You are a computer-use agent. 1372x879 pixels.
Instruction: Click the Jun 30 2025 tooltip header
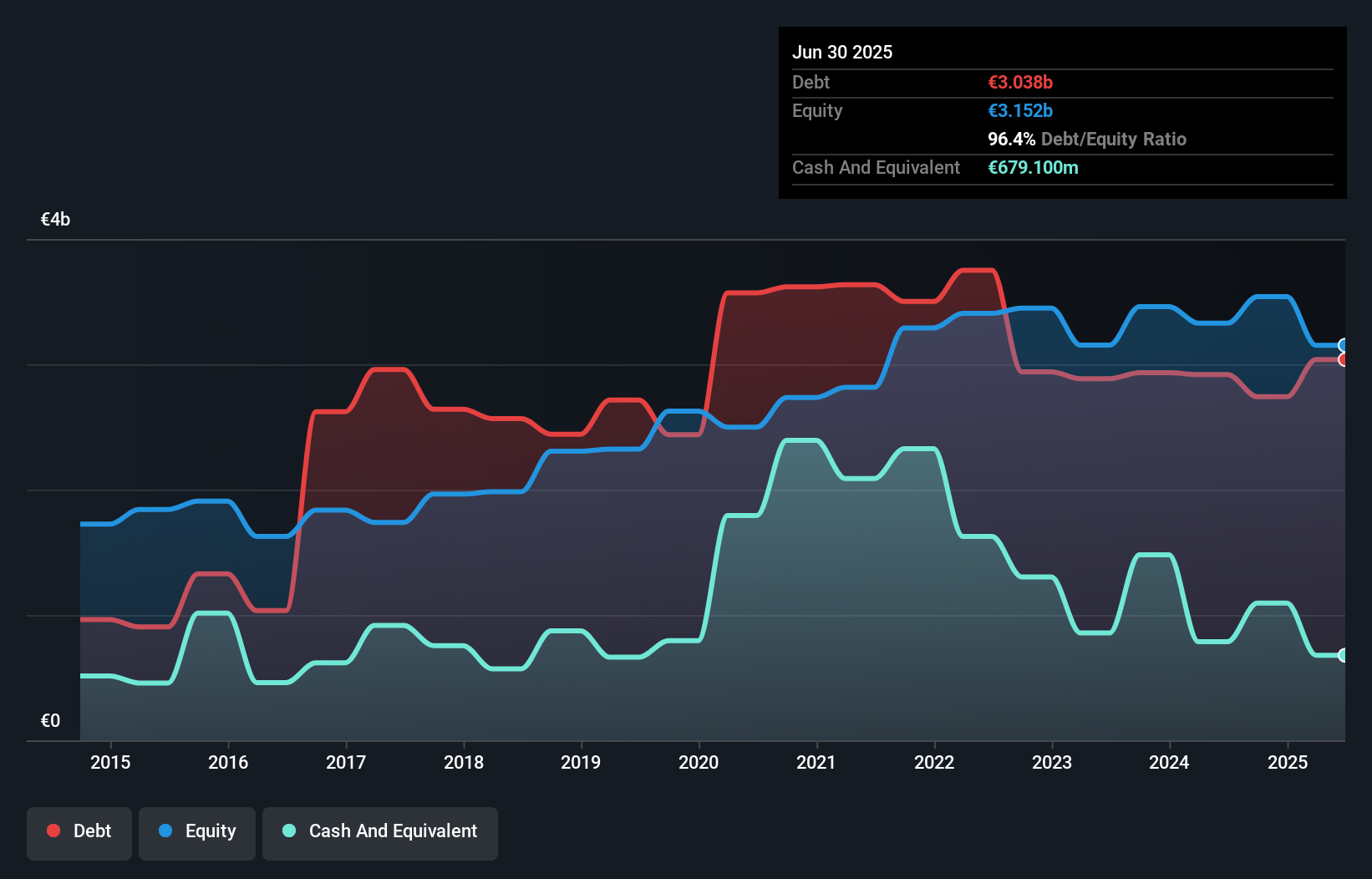pyautogui.click(x=842, y=52)
